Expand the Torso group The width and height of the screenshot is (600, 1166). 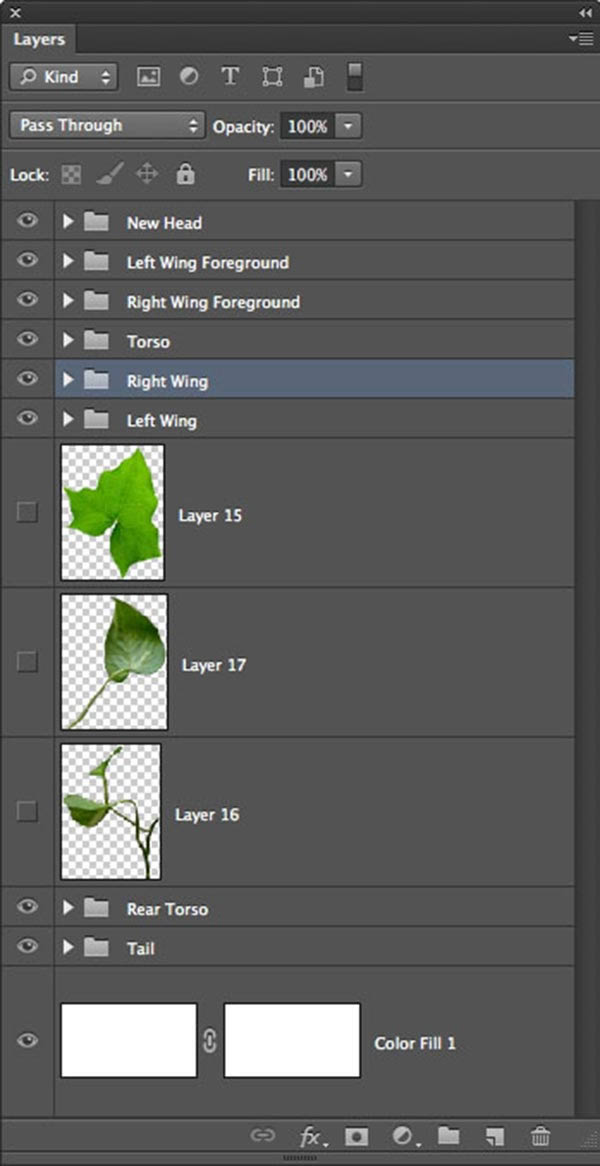tap(68, 341)
